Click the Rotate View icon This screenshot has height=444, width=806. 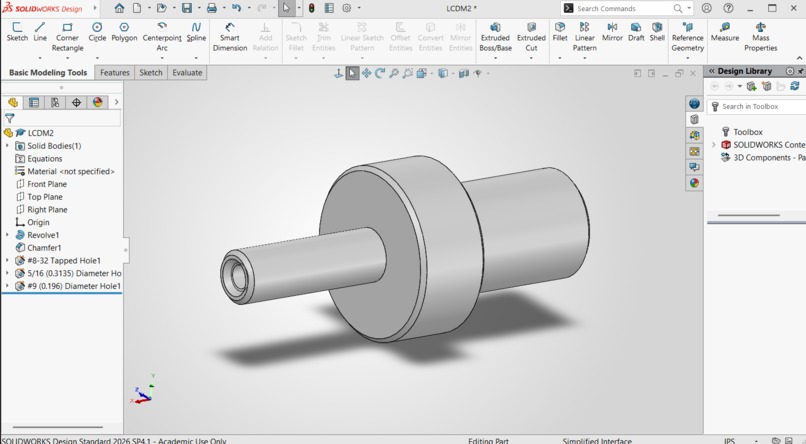click(380, 73)
